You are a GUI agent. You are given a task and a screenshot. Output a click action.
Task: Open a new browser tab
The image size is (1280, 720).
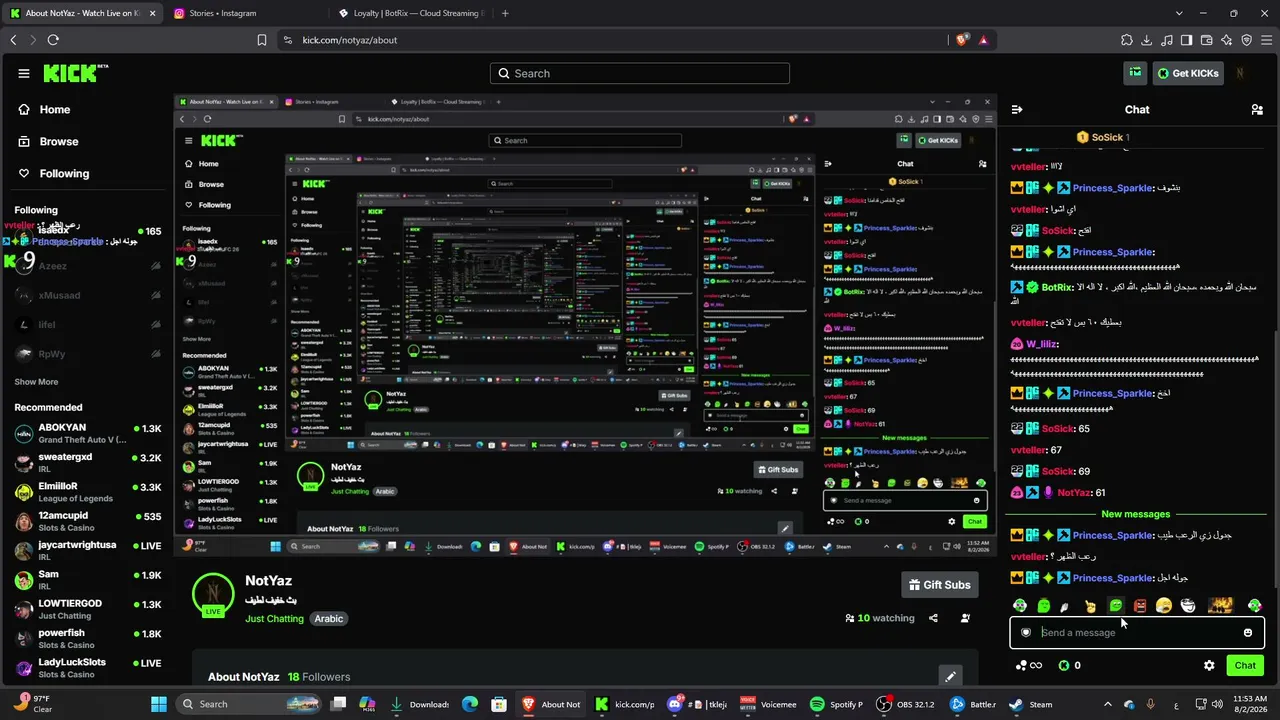coord(505,13)
